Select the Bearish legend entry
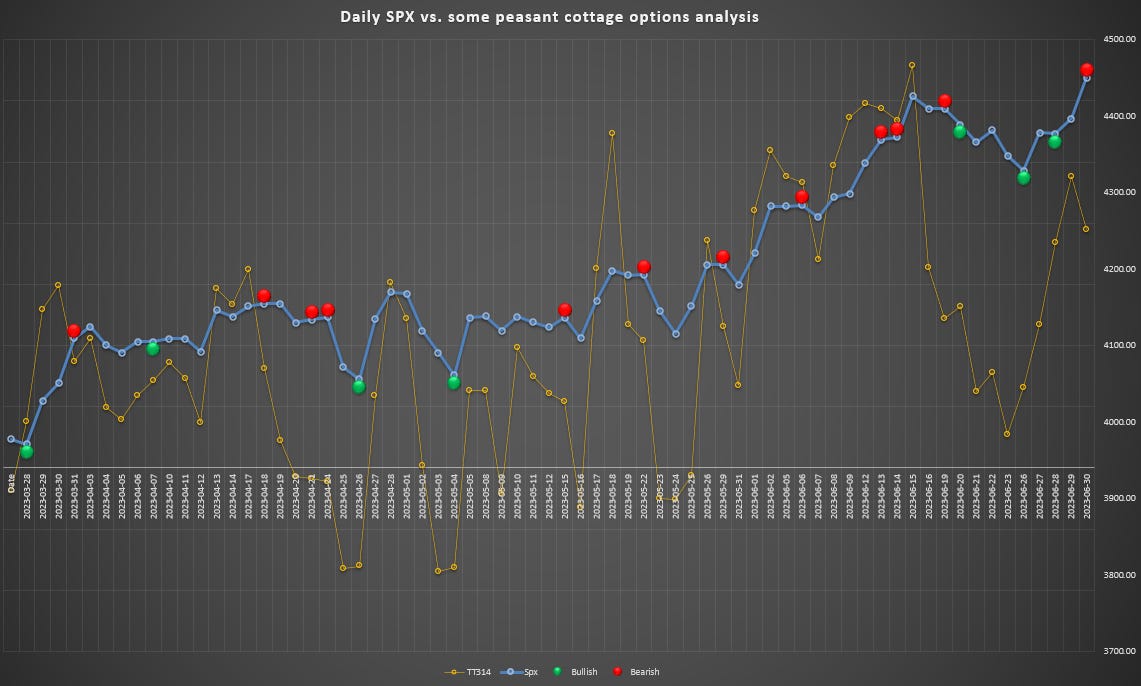The image size is (1141, 686). (637, 672)
